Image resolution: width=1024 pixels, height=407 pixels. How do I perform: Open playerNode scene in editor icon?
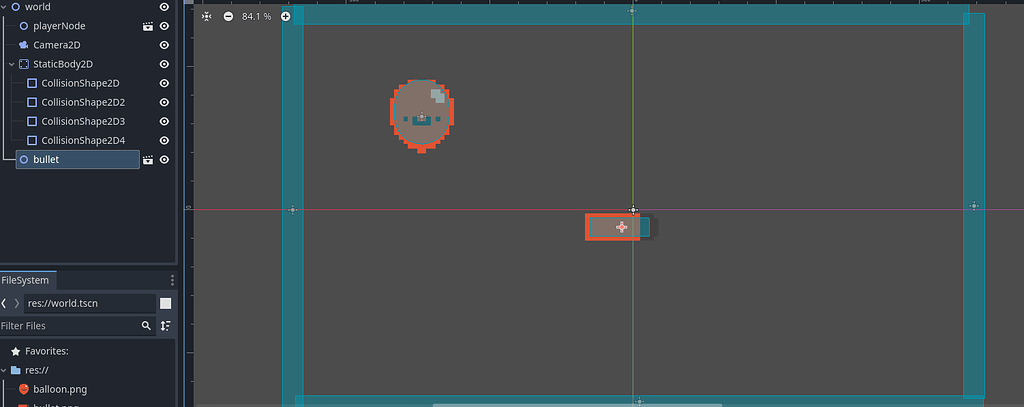pos(148,26)
